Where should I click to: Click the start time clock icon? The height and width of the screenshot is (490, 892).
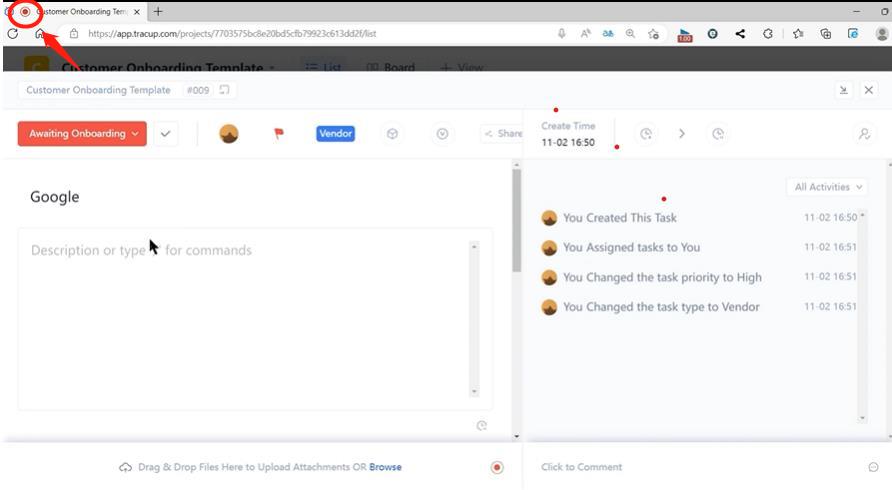pyautogui.click(x=646, y=134)
